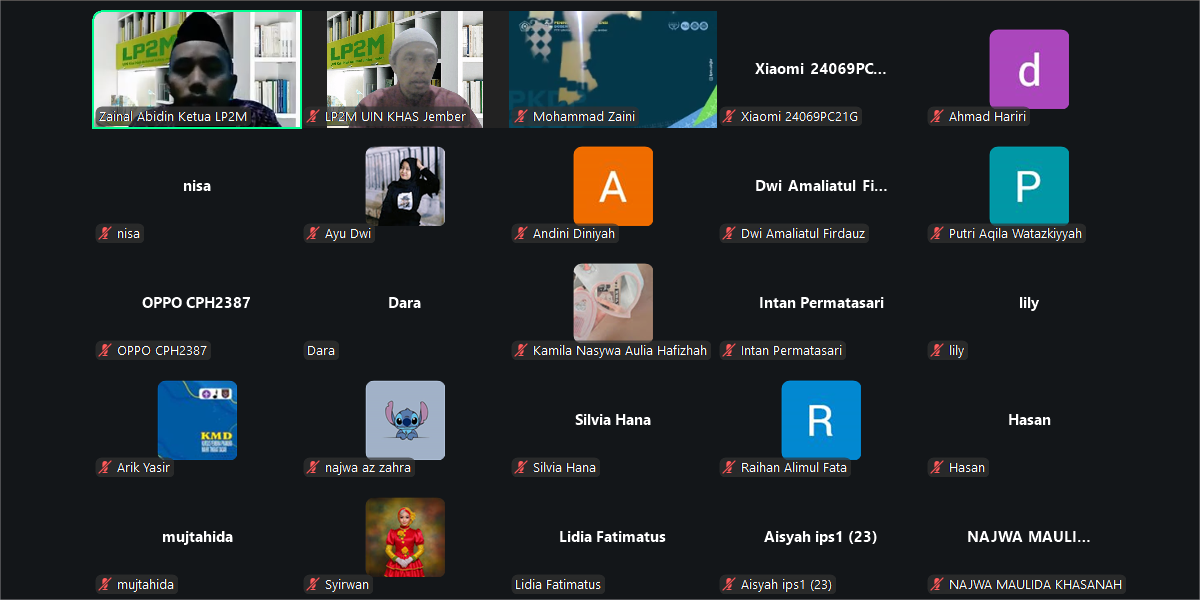Click the muted microphone icon beside Ahmad Hariri
1200x600 pixels.
[938, 117]
